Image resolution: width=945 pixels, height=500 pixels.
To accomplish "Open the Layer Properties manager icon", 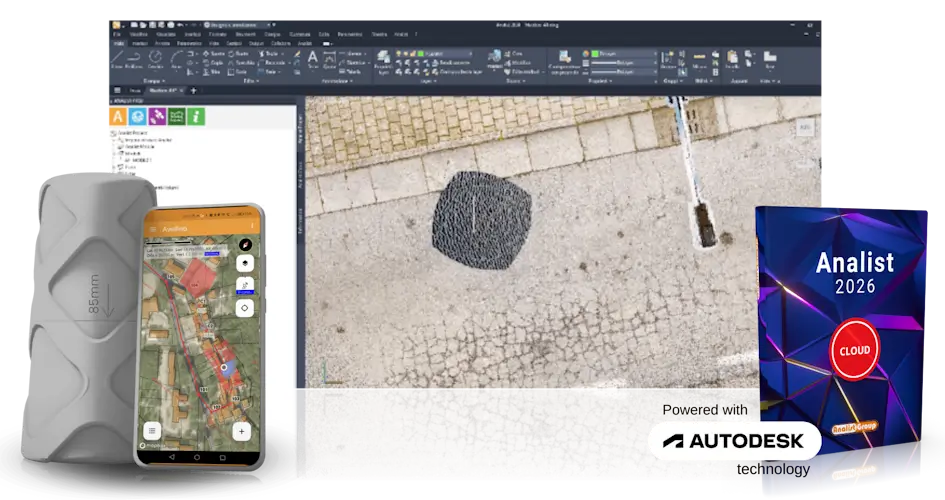I will [383, 61].
